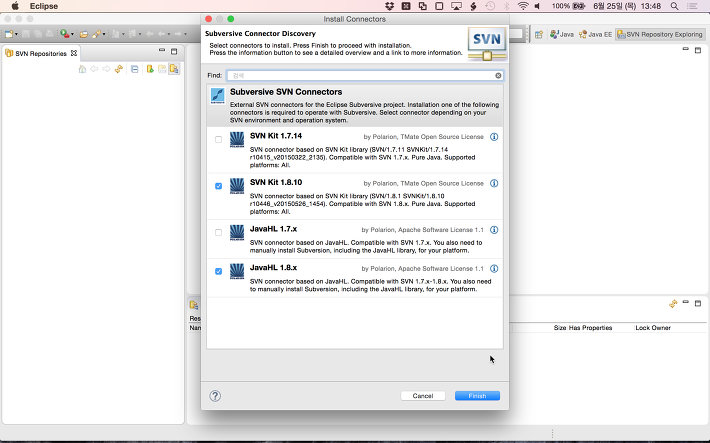The height and width of the screenshot is (443, 710).
Task: Open dialog help question mark
Action: [x=215, y=396]
